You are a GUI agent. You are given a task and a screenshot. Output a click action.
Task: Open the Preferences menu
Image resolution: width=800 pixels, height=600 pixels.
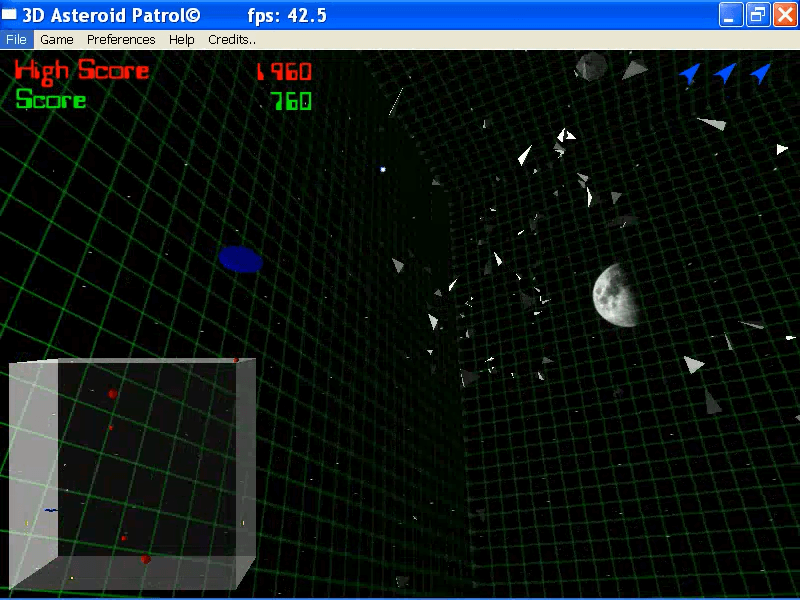121,39
